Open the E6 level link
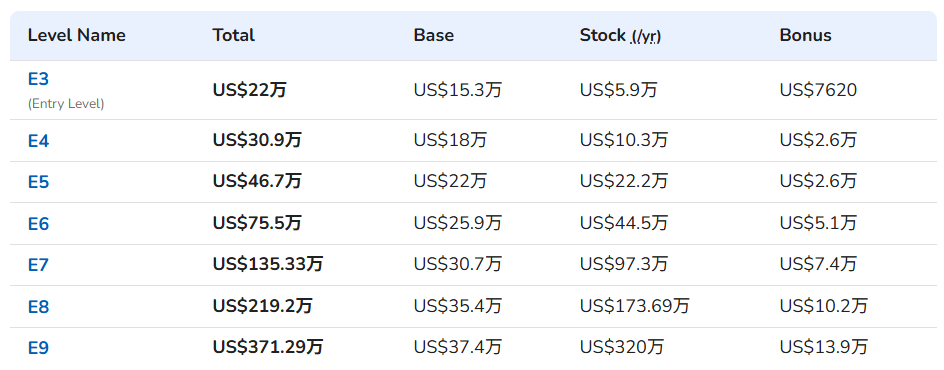Image resolution: width=944 pixels, height=370 pixels. (38, 224)
